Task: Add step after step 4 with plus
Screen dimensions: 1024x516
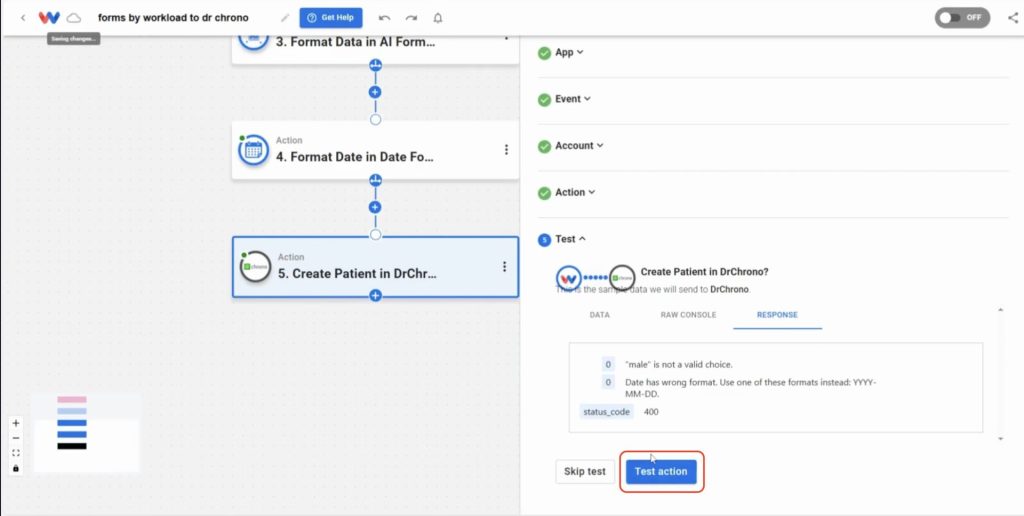Action: [x=375, y=207]
